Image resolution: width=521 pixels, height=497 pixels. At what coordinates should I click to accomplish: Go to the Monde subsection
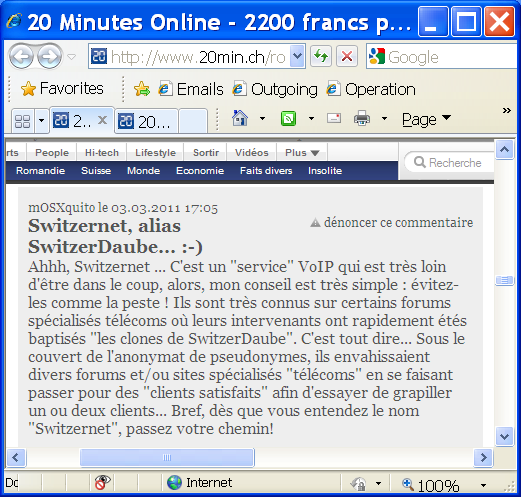(x=143, y=171)
